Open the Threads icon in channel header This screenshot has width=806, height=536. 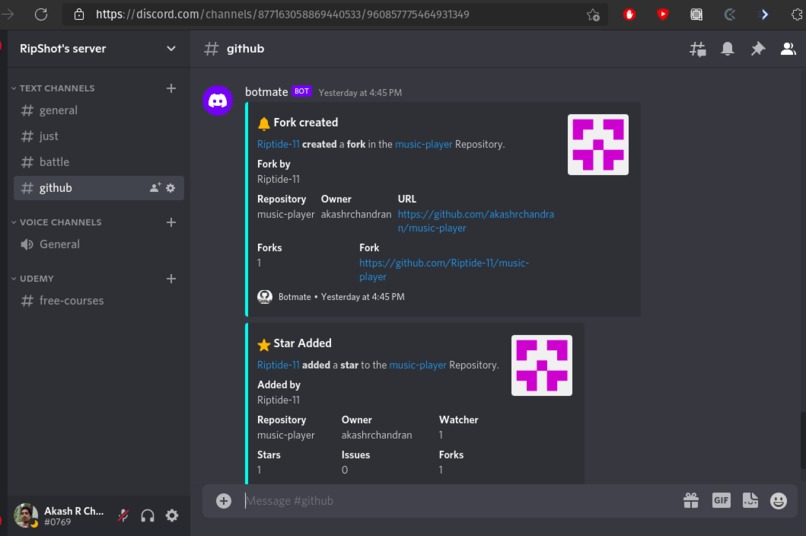(x=698, y=49)
